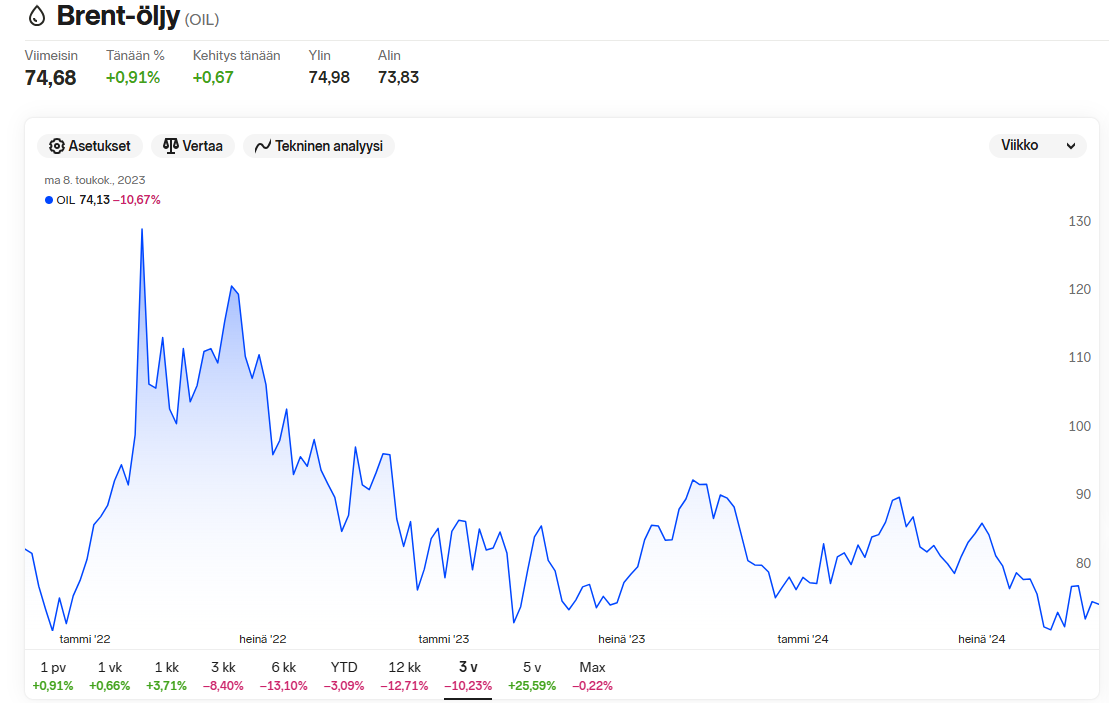Screen dimensions: 1109x703
Task: Switch to the 3 kk range
Action: pos(223,675)
